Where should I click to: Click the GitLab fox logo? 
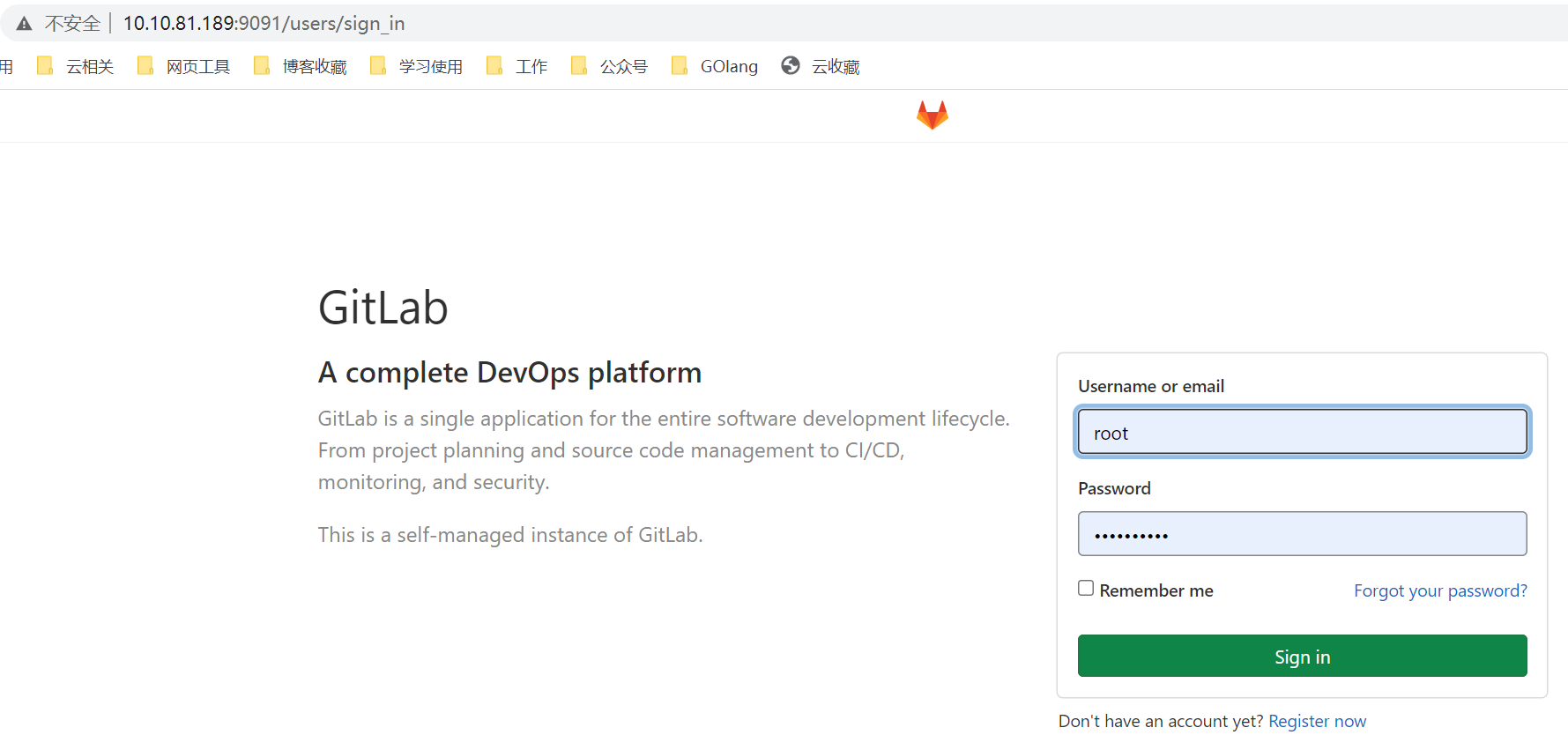(932, 115)
